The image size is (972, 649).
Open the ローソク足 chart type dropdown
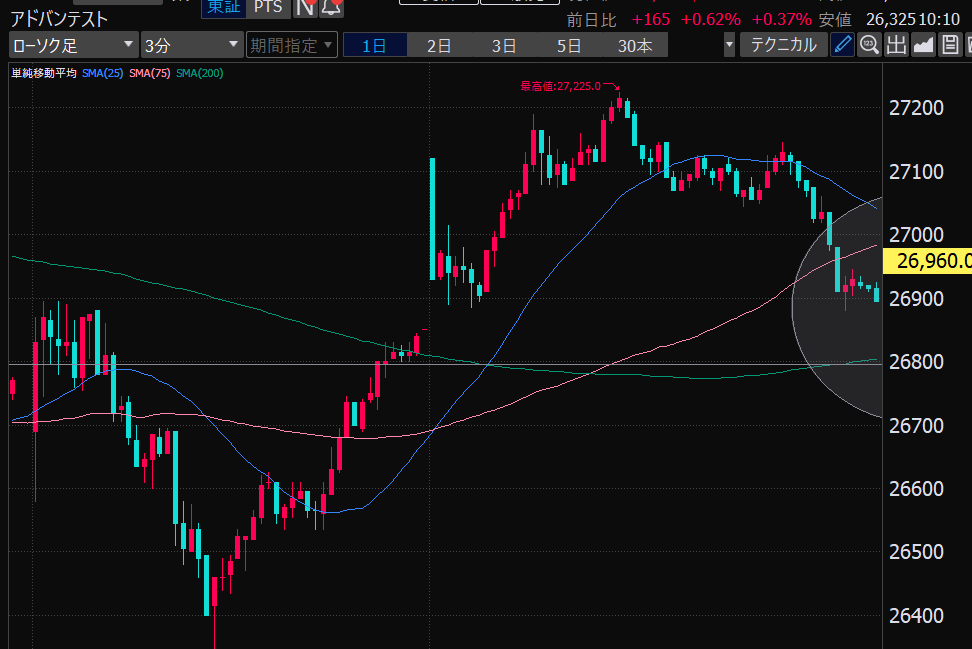74,45
